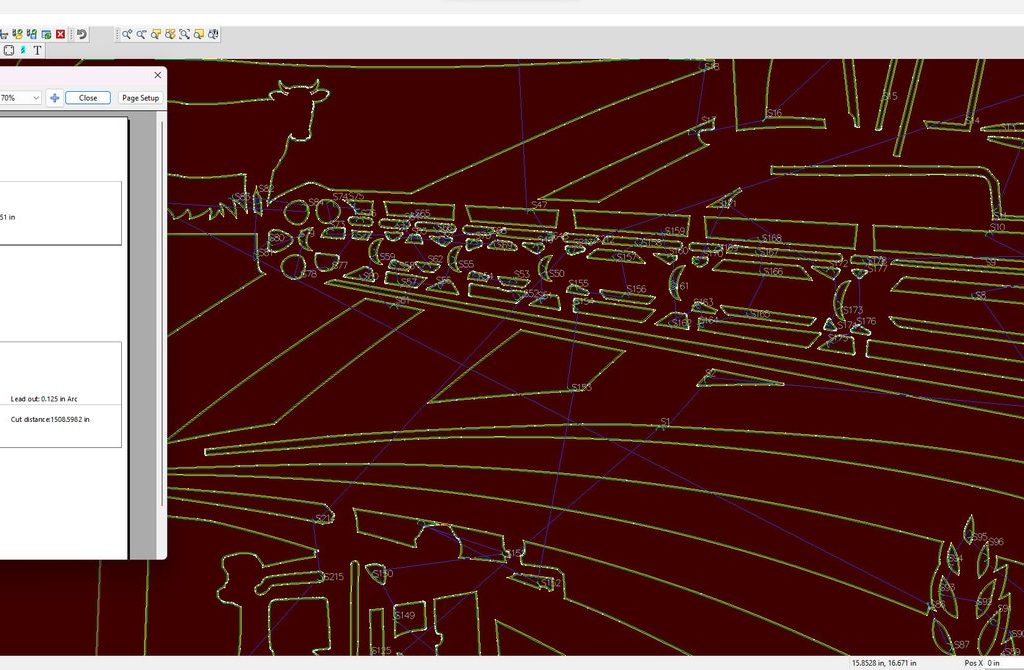Click the window icon left of red X
1024x670 pixels.
(x=46, y=34)
